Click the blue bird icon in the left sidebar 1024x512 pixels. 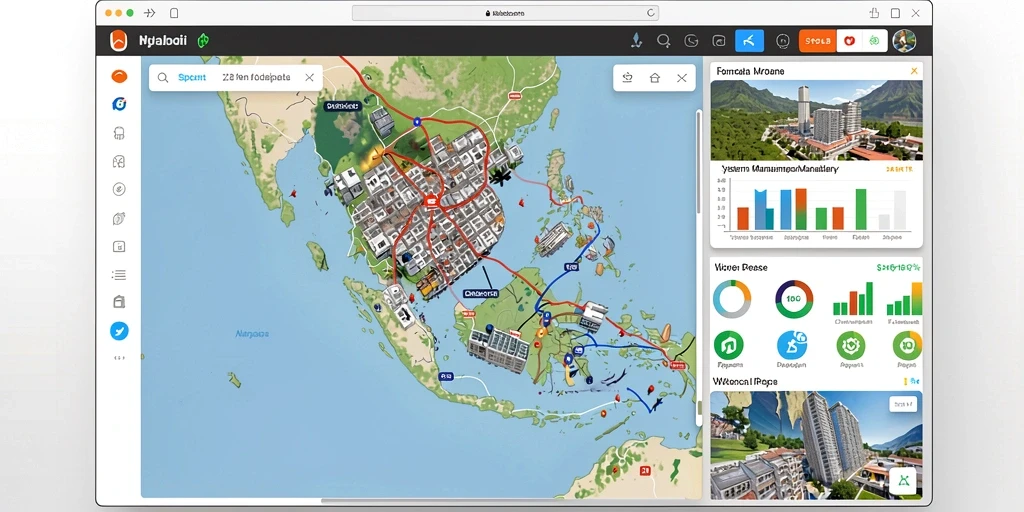(x=119, y=331)
